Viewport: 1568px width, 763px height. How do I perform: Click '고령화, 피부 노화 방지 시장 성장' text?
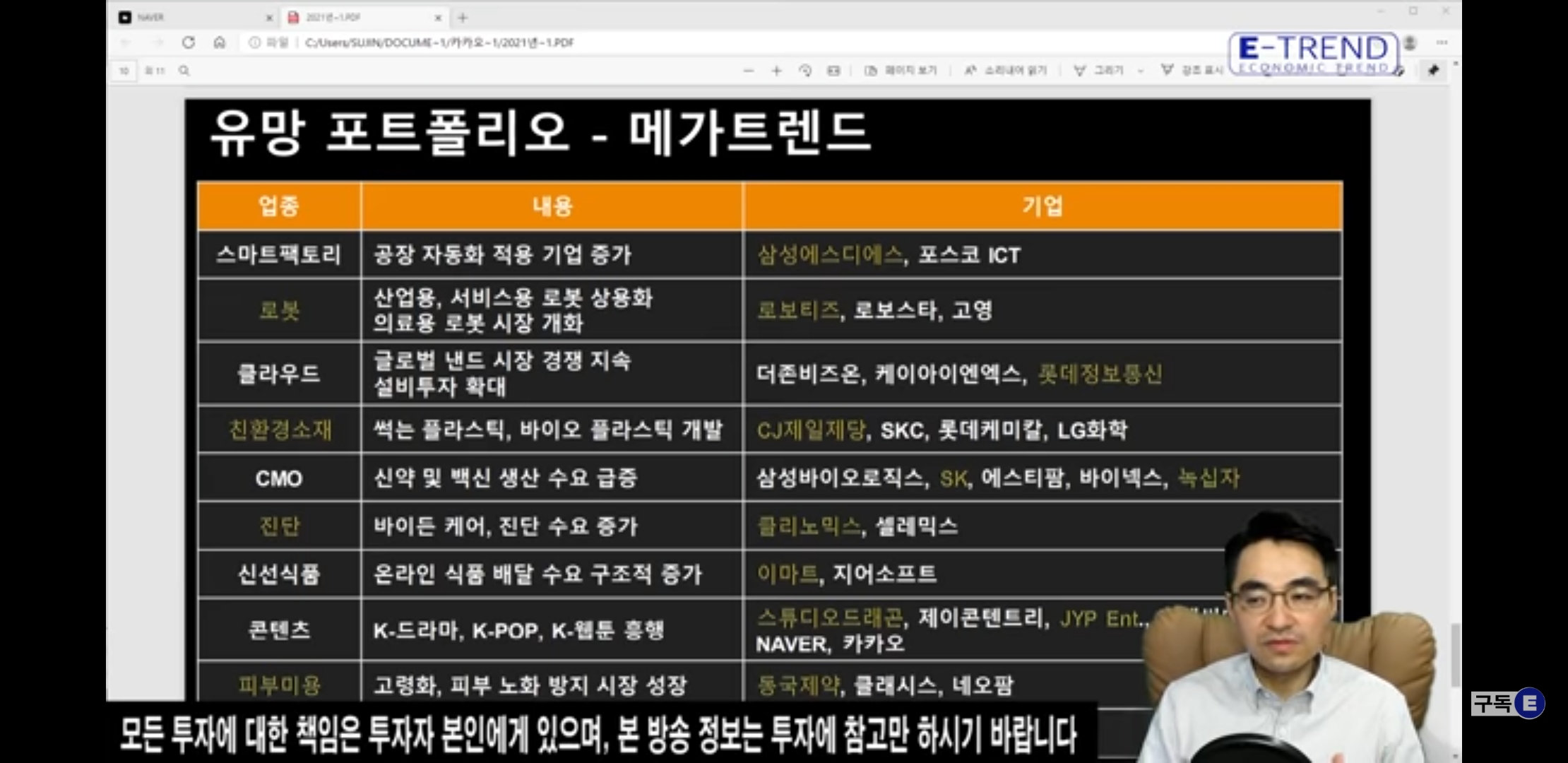(x=530, y=685)
